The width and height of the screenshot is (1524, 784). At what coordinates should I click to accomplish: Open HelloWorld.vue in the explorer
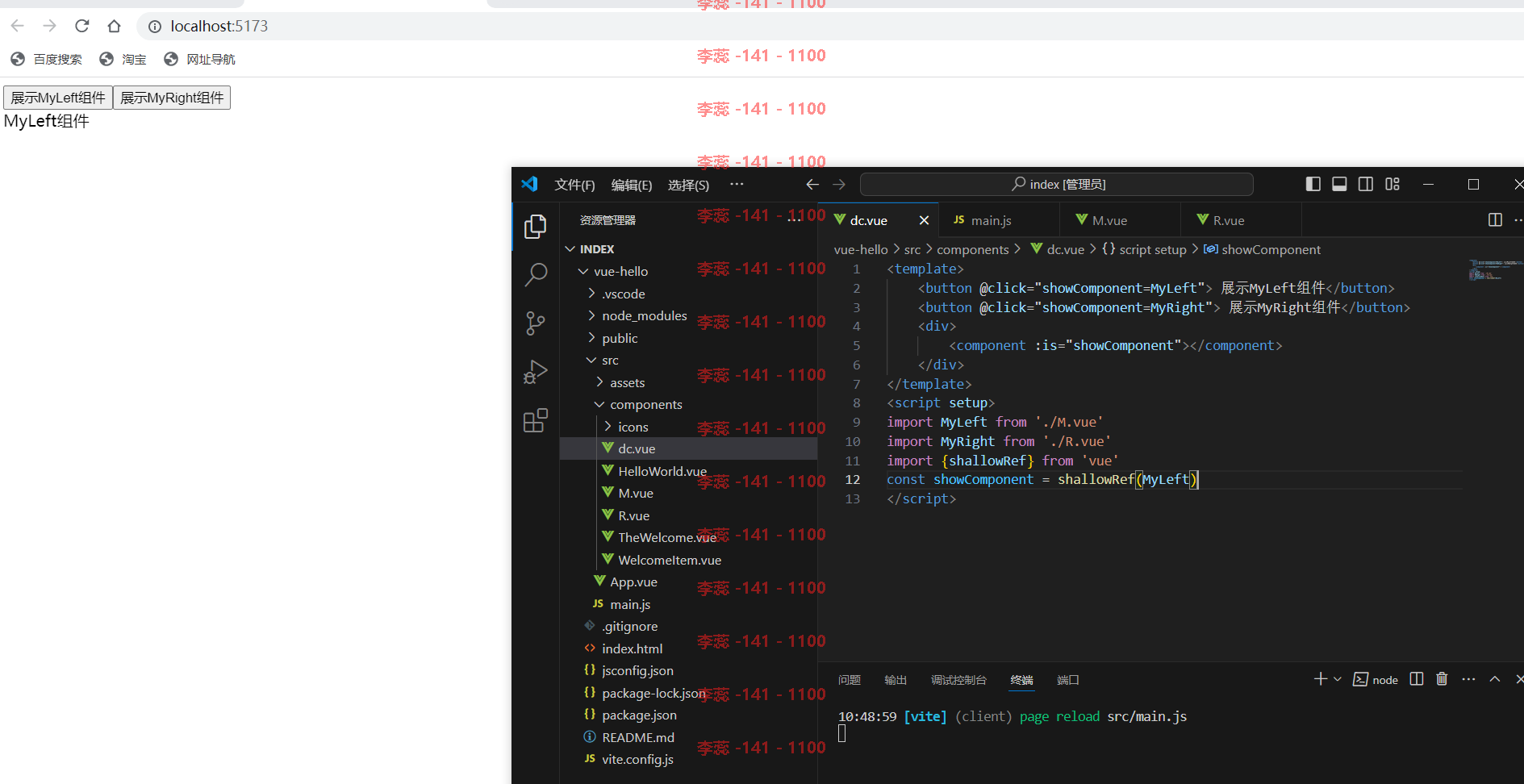coord(688,471)
